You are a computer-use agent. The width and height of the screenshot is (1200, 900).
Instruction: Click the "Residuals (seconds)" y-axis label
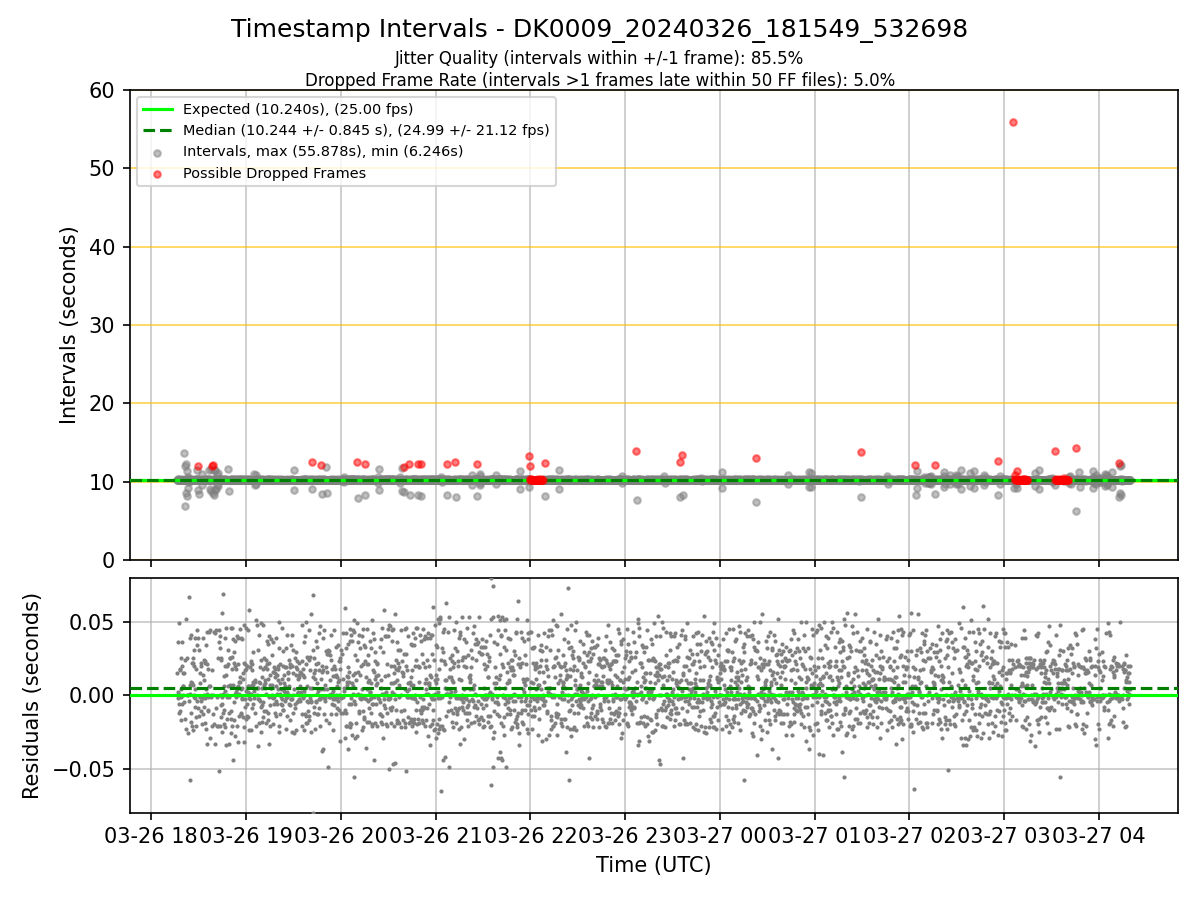(32, 696)
